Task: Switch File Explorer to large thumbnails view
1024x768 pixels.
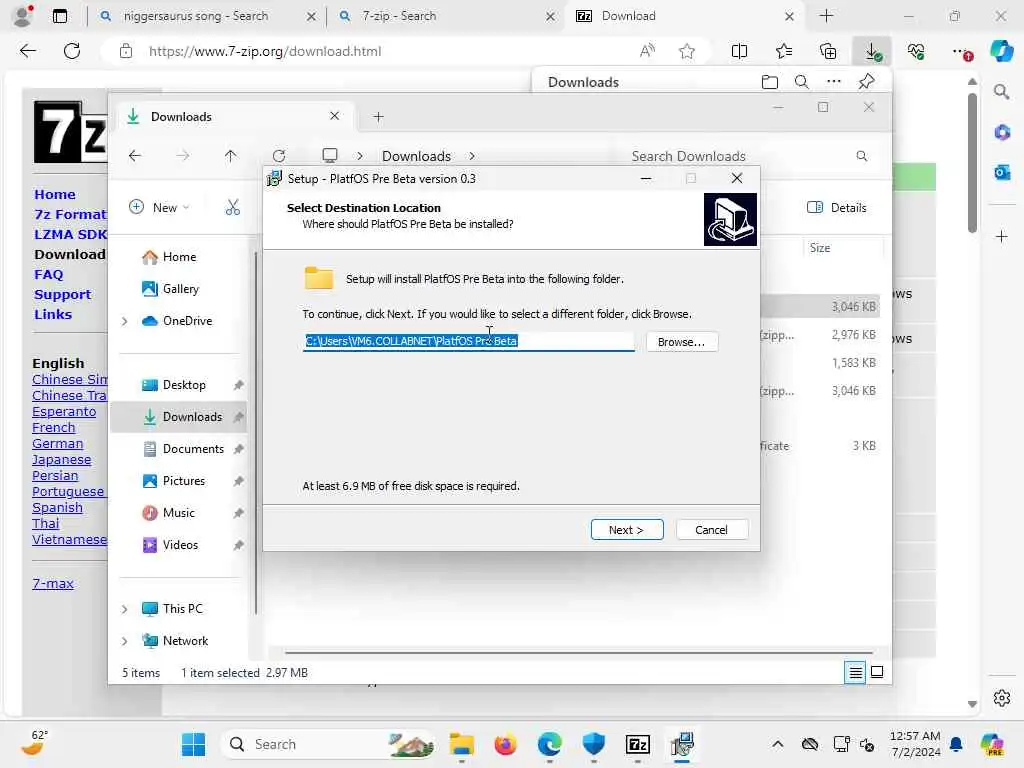Action: 877,672
